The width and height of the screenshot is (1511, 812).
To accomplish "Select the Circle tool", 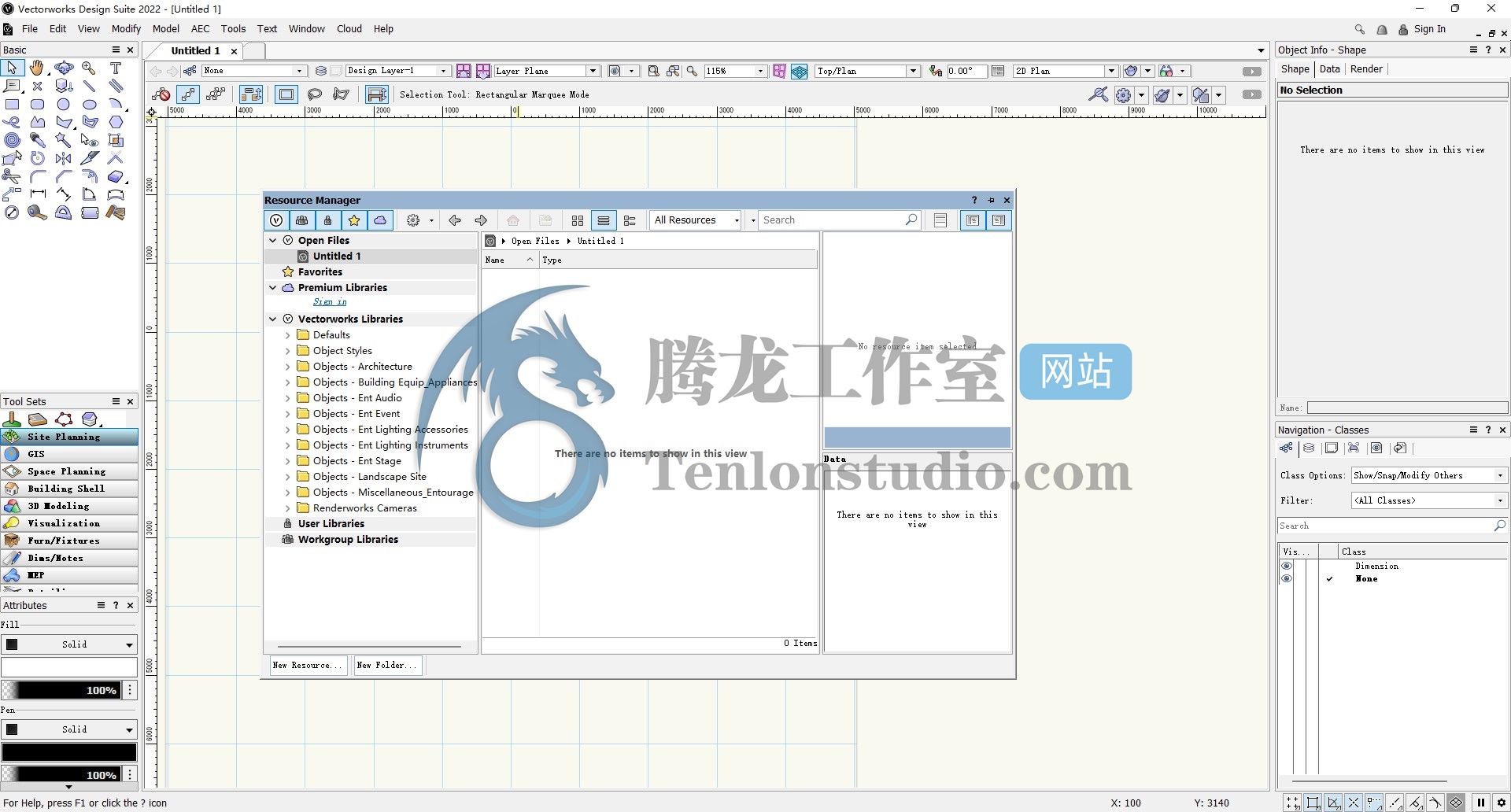I will click(x=63, y=104).
